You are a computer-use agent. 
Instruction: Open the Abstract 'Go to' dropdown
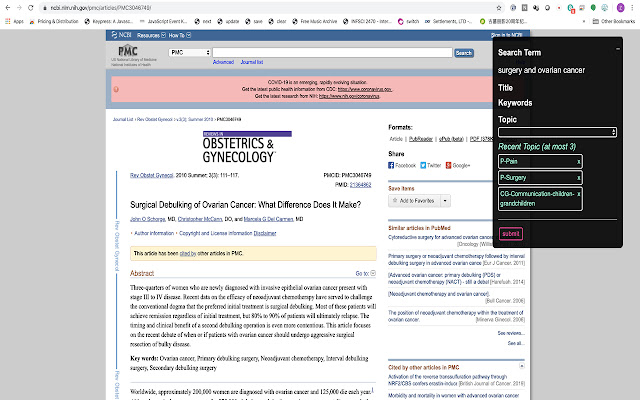pyautogui.click(x=365, y=273)
